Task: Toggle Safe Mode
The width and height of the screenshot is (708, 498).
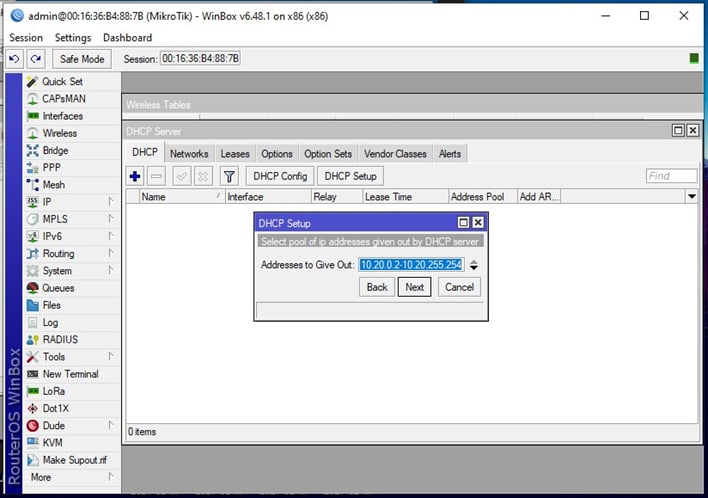Action: 82,59
